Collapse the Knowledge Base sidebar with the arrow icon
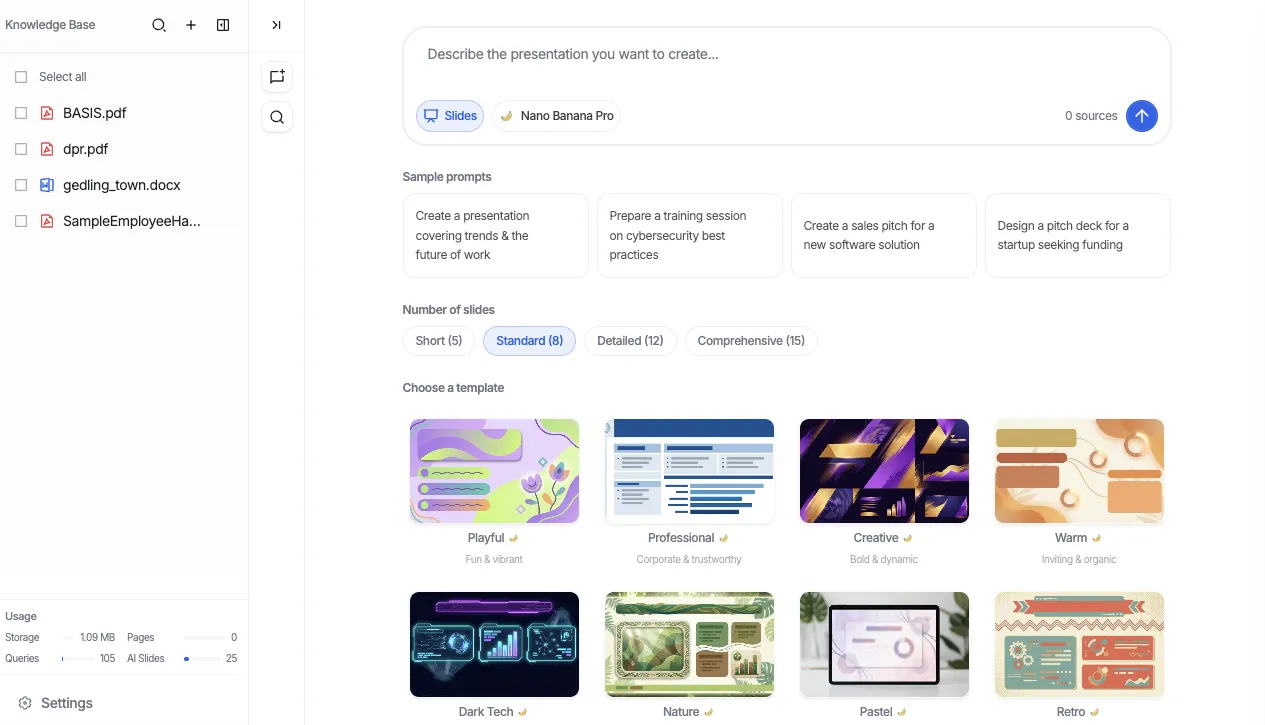The height and width of the screenshot is (725, 1265). point(277,25)
